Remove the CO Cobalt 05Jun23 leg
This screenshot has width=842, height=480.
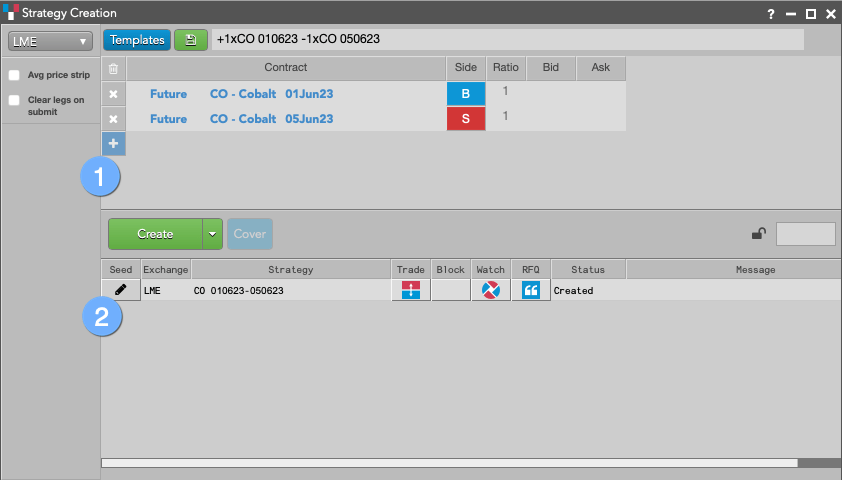pyautogui.click(x=113, y=119)
